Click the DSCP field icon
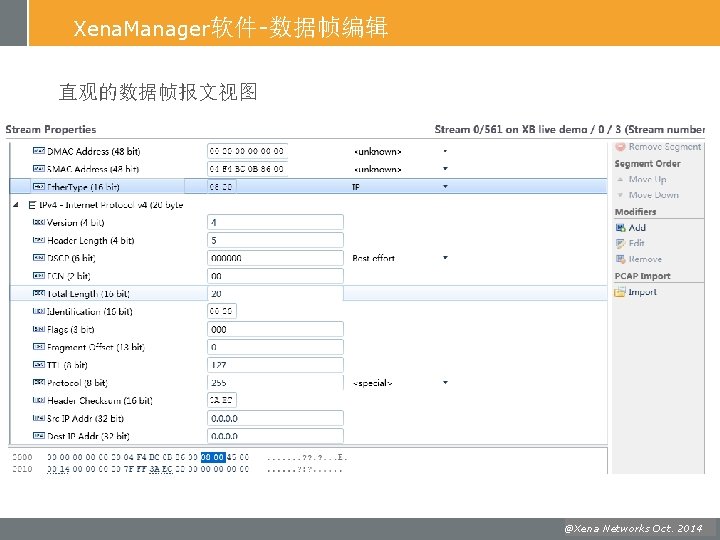 [39, 258]
